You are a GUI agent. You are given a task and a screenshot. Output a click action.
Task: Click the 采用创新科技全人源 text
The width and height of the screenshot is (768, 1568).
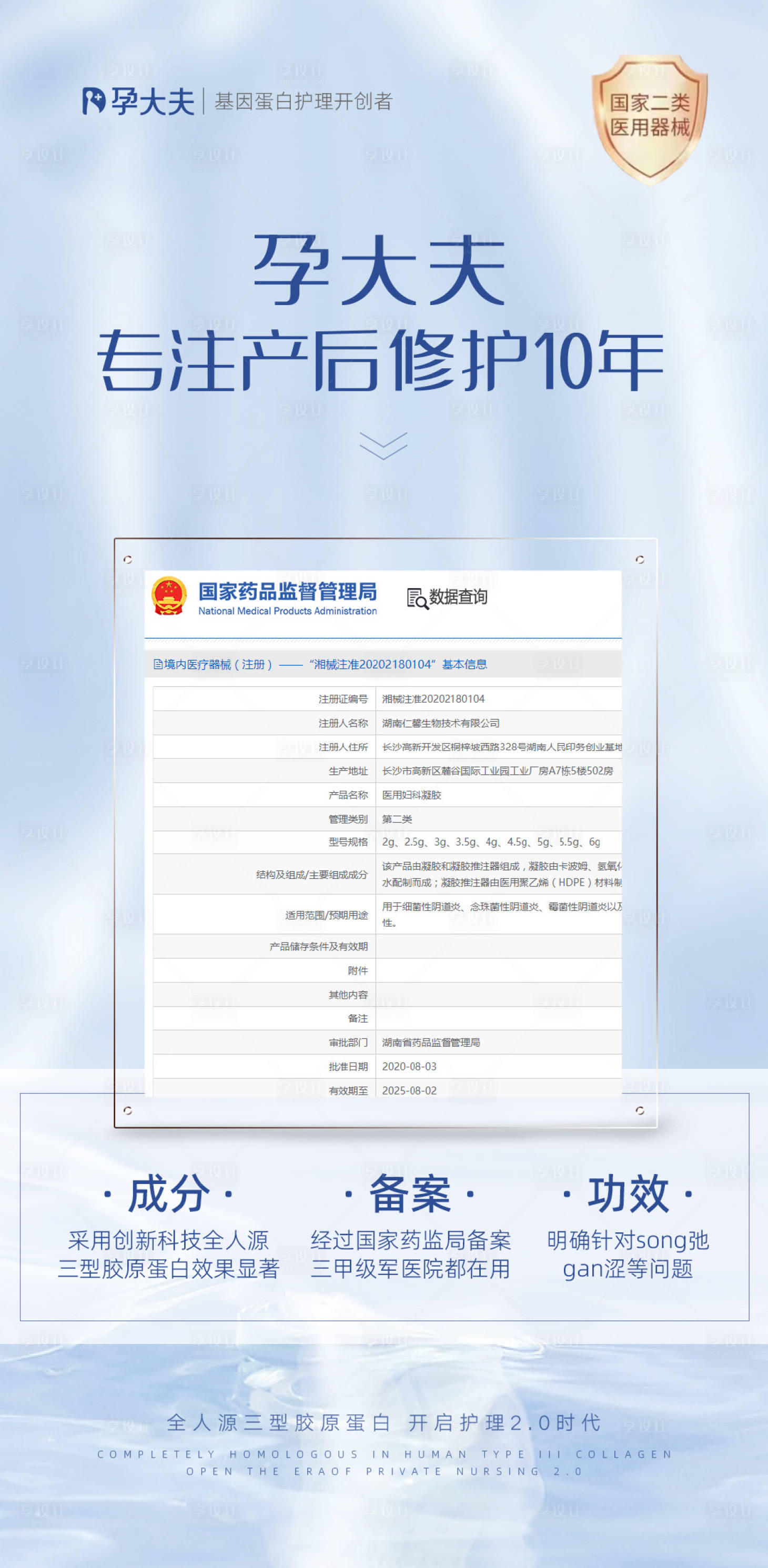click(x=168, y=1240)
